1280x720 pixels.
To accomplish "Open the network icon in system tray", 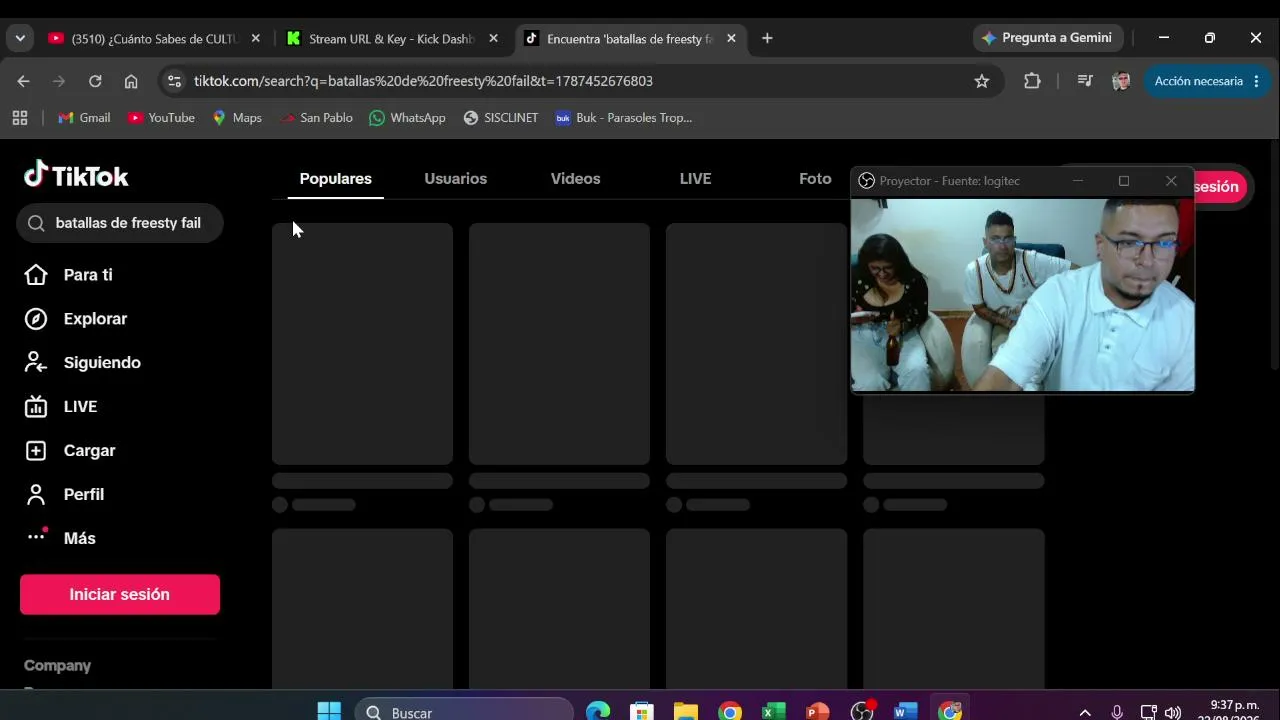I will (x=1149, y=713).
